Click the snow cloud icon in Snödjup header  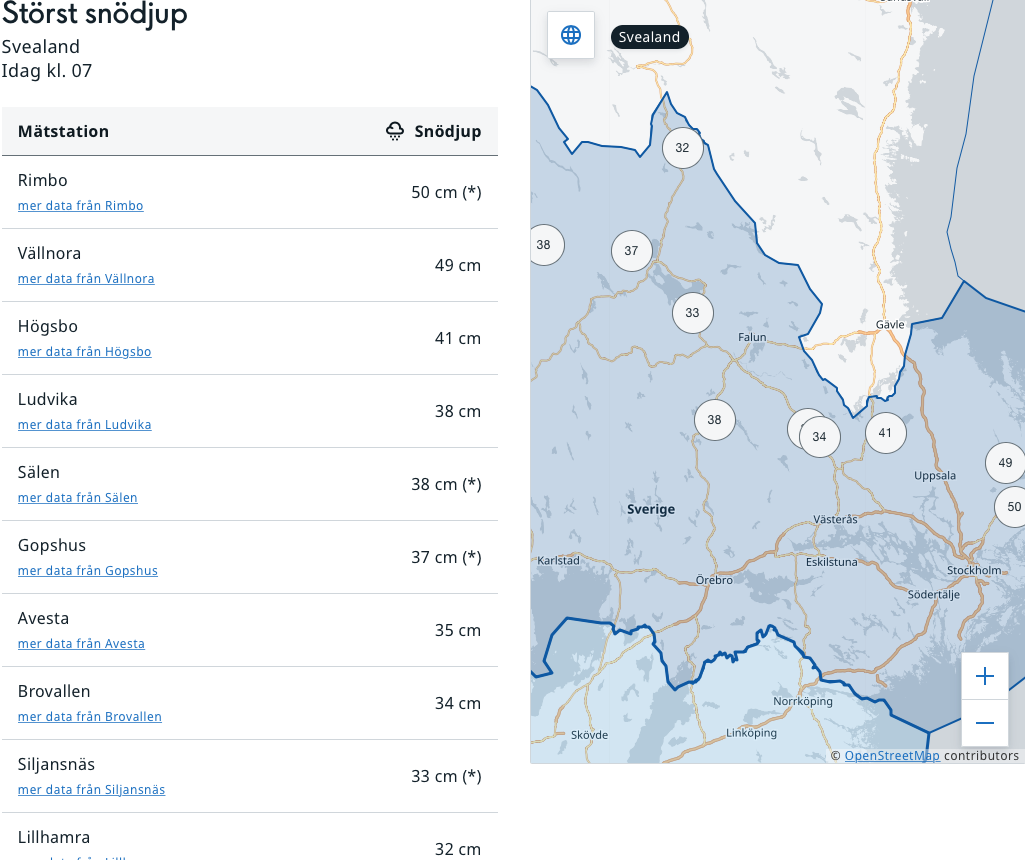(x=395, y=131)
